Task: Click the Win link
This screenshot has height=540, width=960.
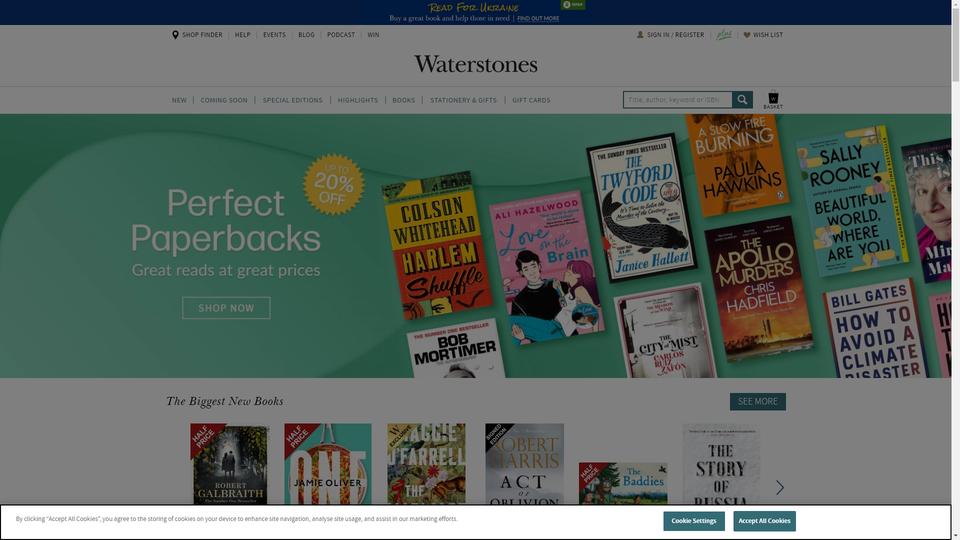Action: 373,35
